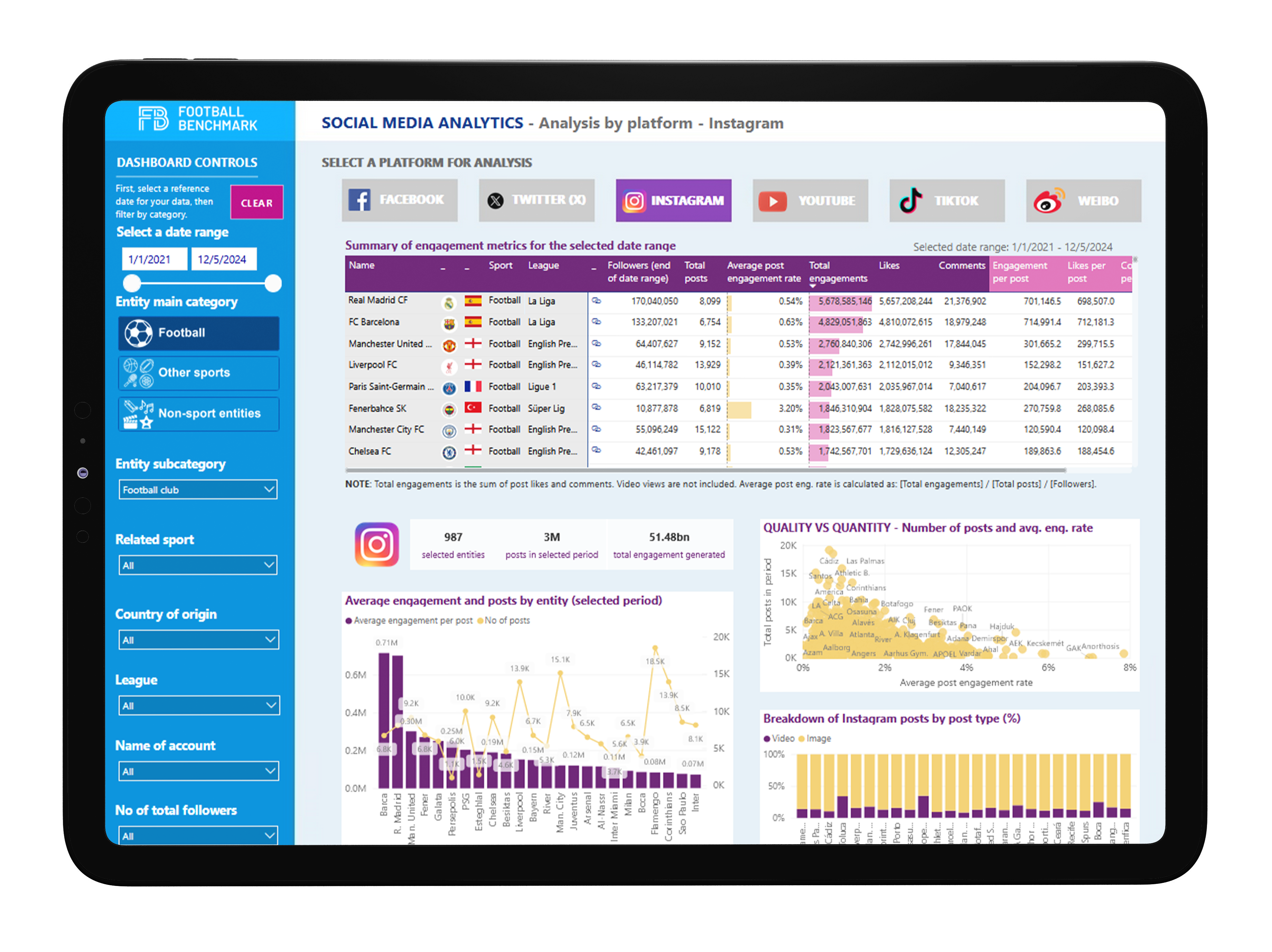
Task: Open the Name of account dropdown
Action: click(x=199, y=771)
